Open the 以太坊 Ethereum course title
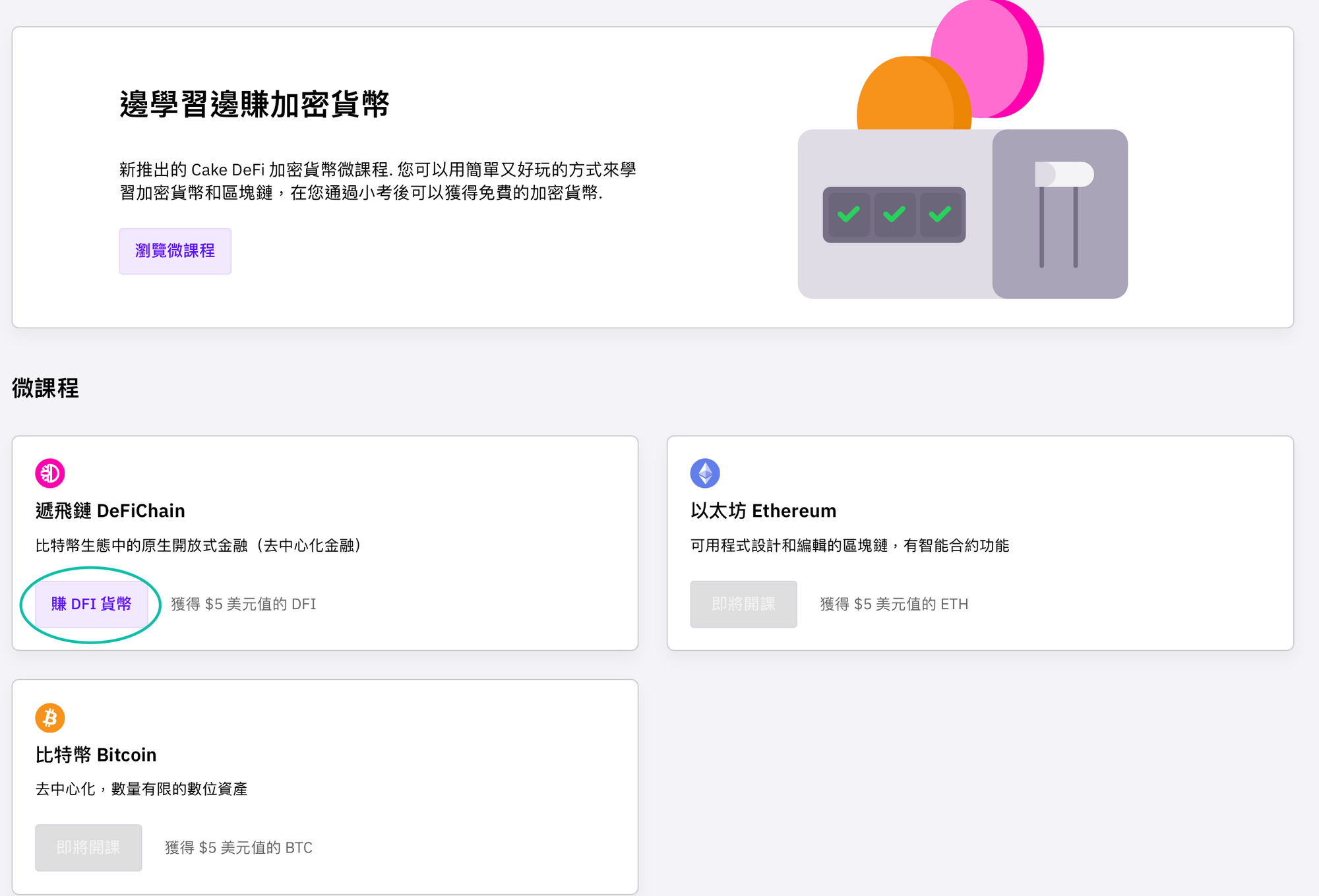Viewport: 1319px width, 896px height. [763, 511]
